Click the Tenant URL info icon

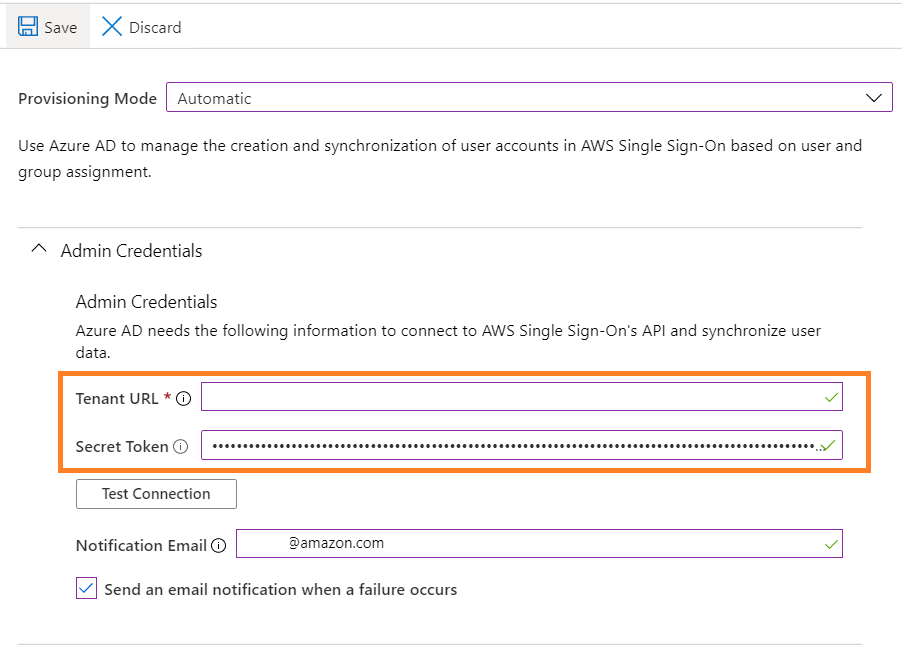click(x=183, y=398)
